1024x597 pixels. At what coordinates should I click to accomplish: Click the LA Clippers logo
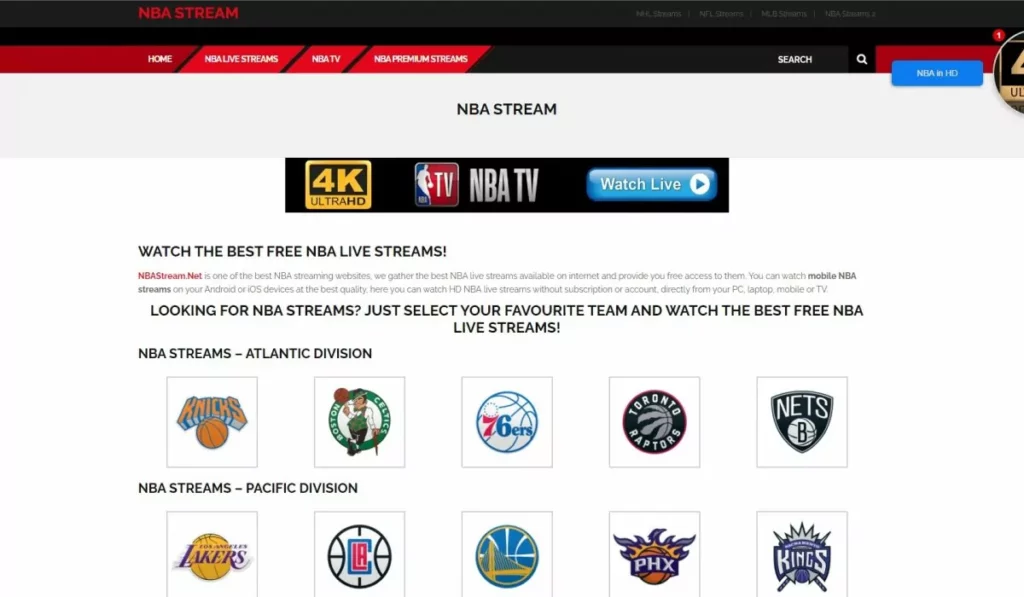pyautogui.click(x=359, y=555)
